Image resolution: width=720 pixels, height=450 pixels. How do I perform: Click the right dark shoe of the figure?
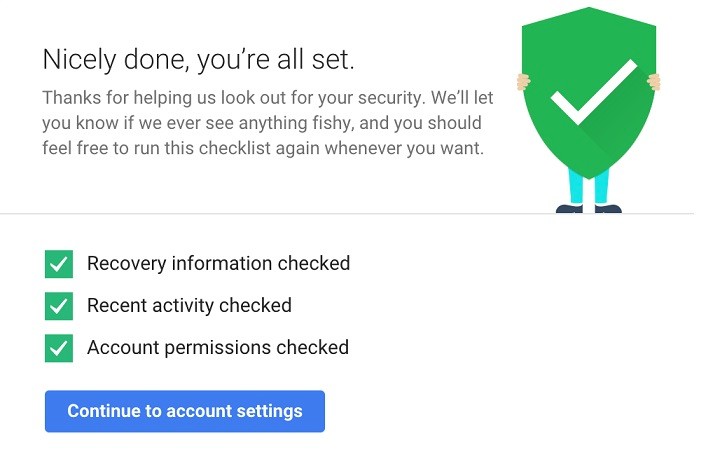(x=607, y=209)
